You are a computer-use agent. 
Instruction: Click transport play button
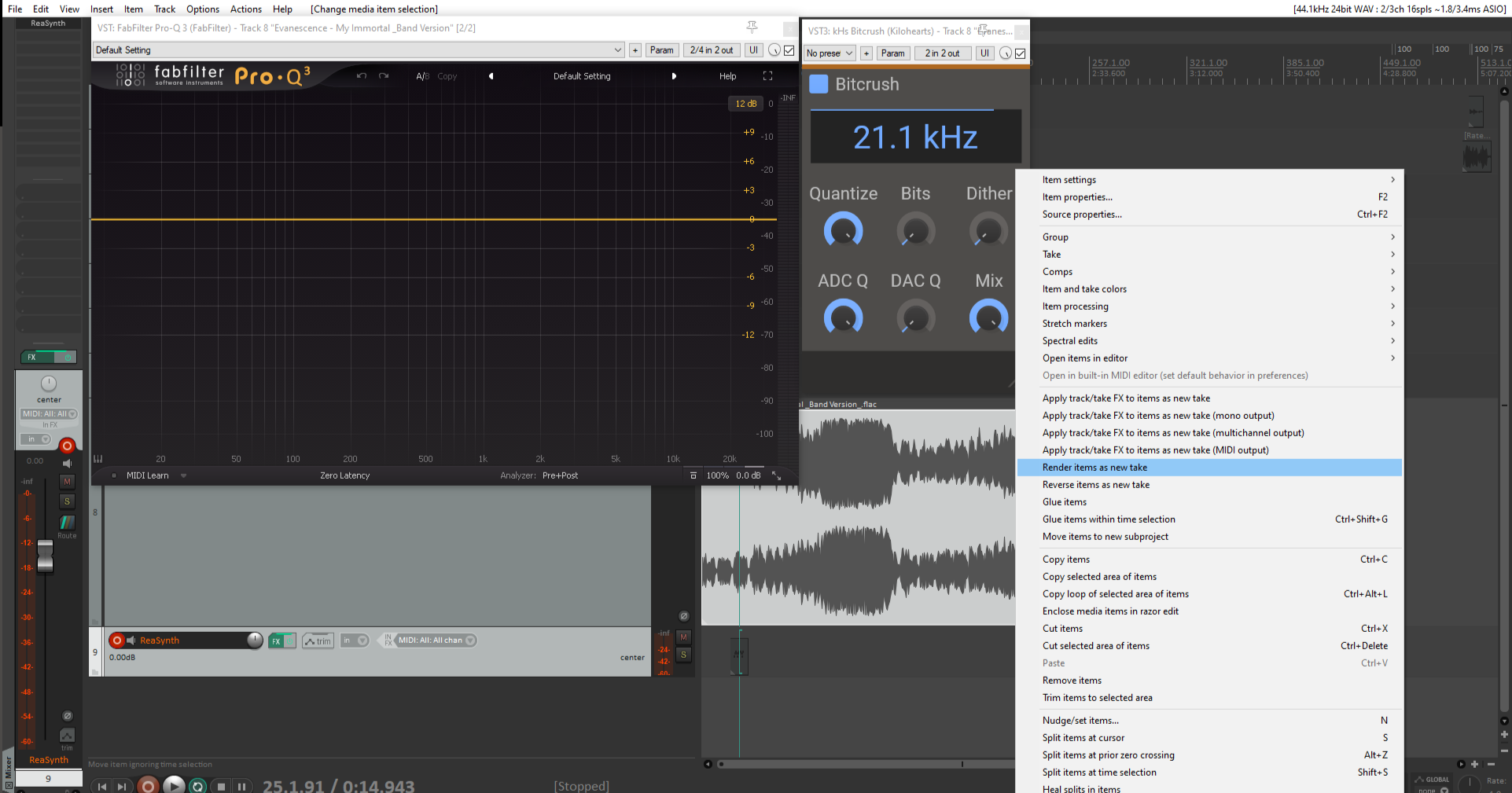click(174, 785)
